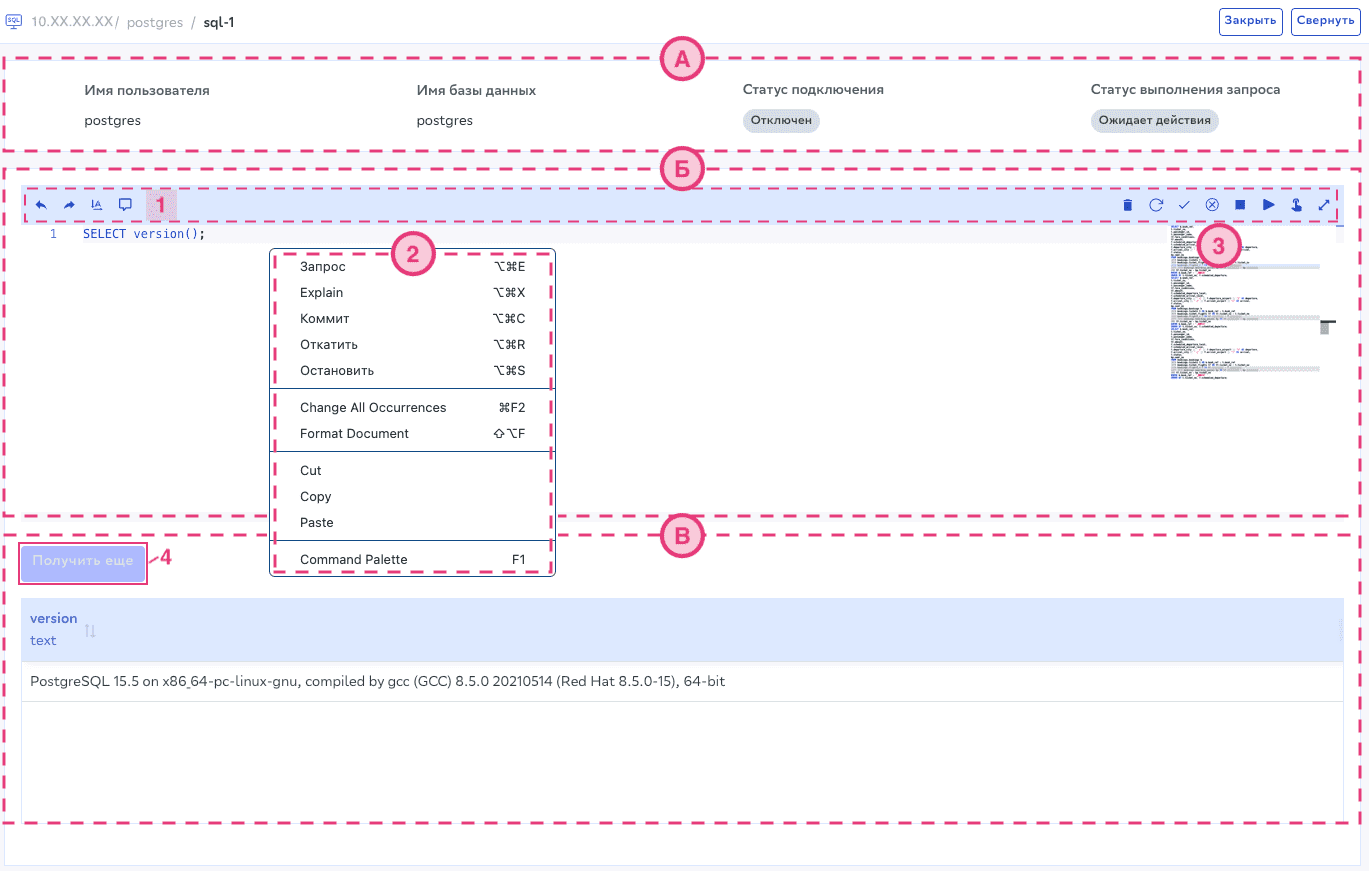The height and width of the screenshot is (871, 1369).
Task: Select Format Document in context menu
Action: (x=354, y=434)
